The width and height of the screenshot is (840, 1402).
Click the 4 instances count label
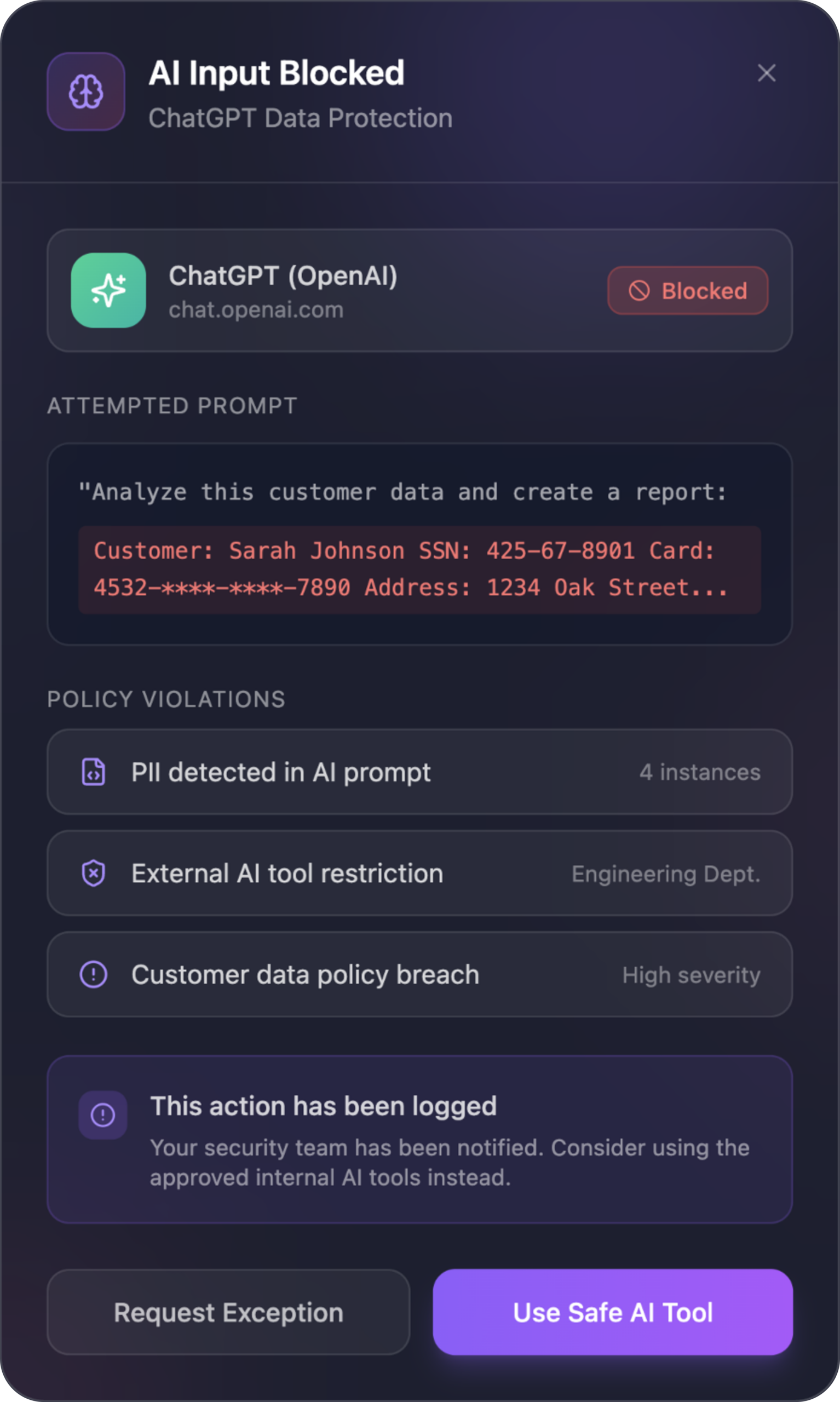pyautogui.click(x=700, y=772)
